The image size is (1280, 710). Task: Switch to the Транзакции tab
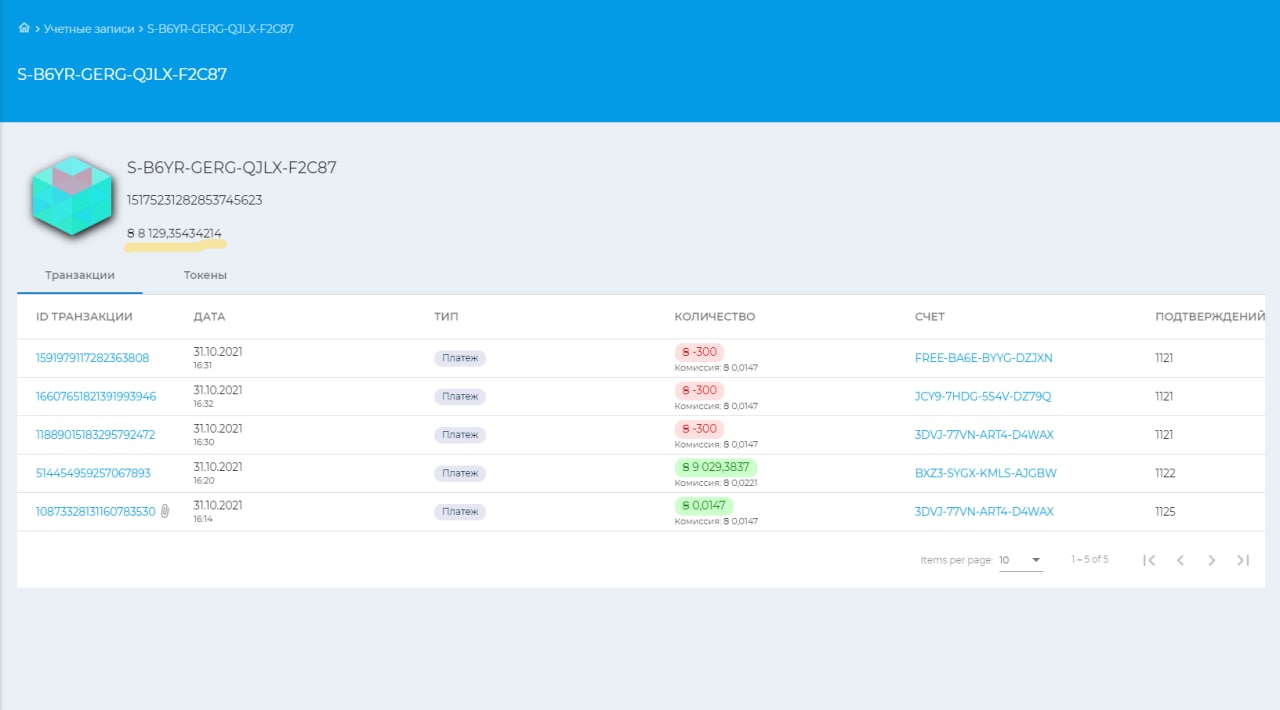click(80, 275)
